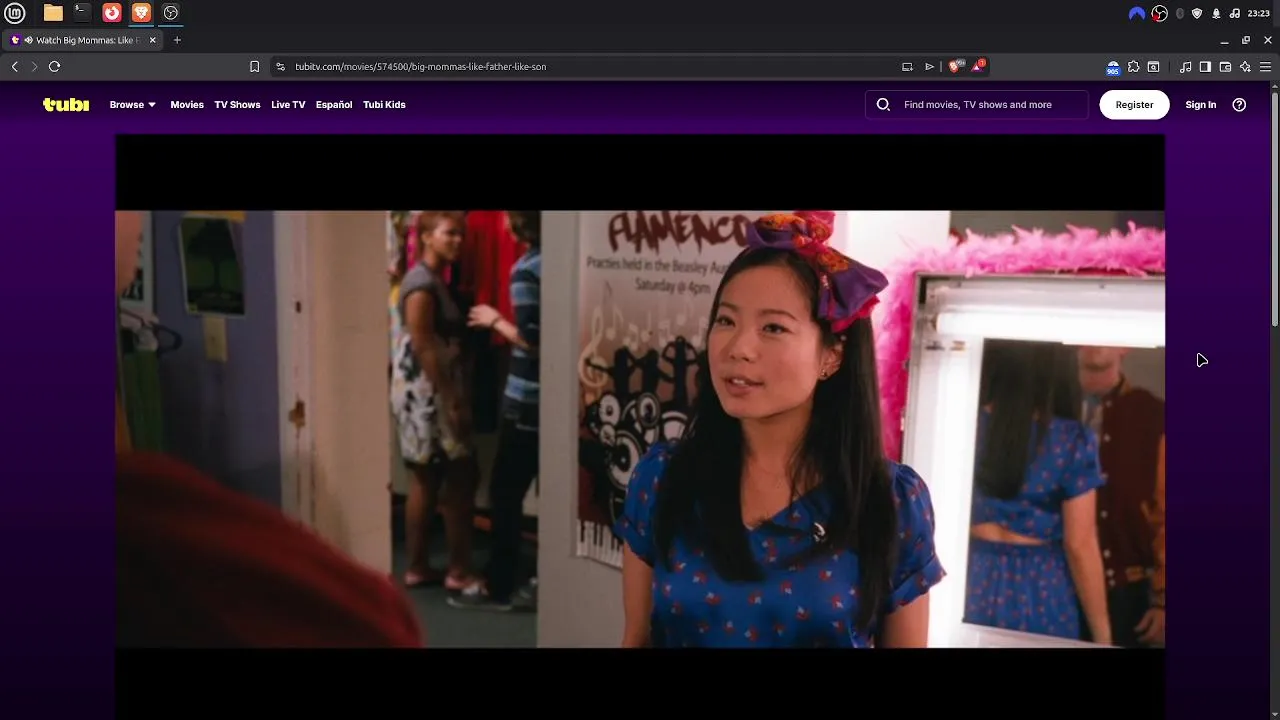Image resolution: width=1280 pixels, height=720 pixels.
Task: Open the file manager folder icon
Action: [53, 13]
